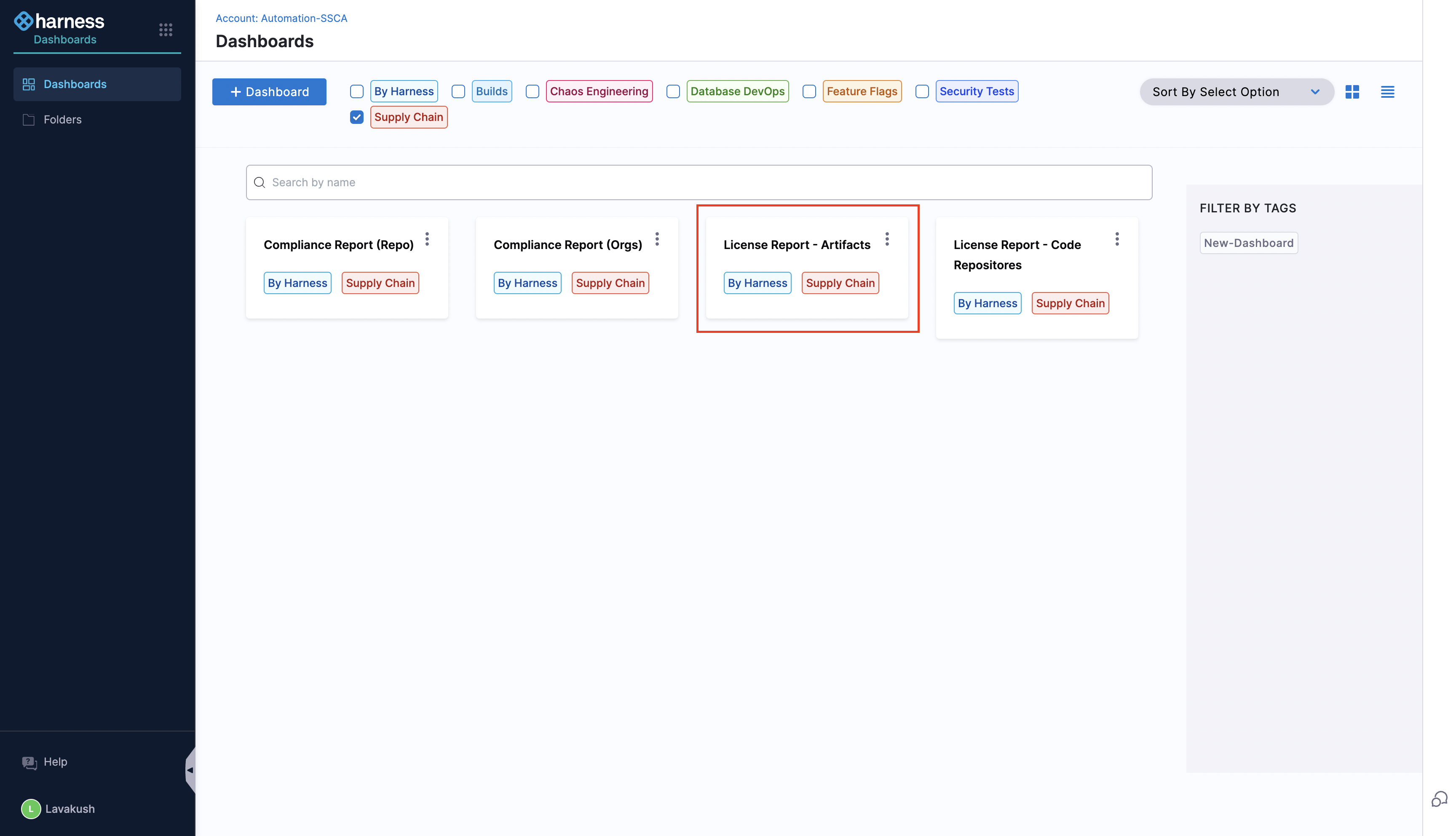The width and height of the screenshot is (1456, 836).
Task: Open the module switcher grid icon
Action: tap(165, 29)
